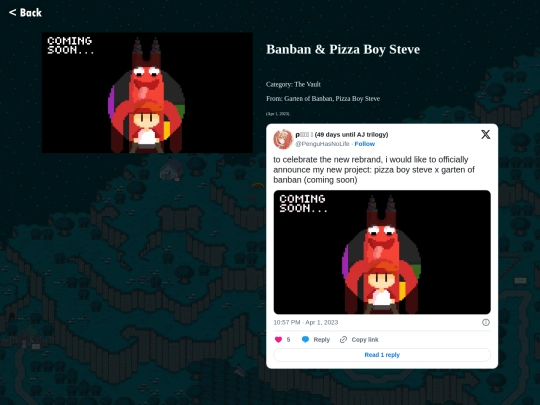
Task: Open the large Coming Soon preview image
Action: point(147,93)
